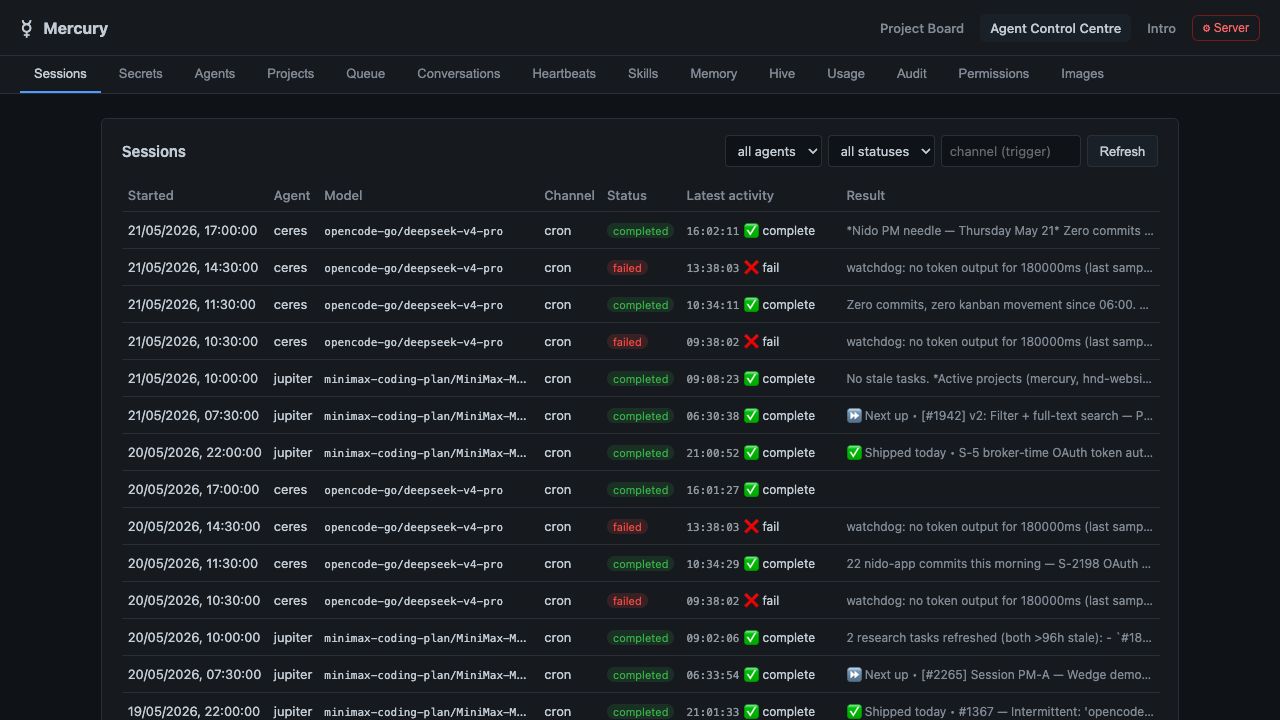Click red X icon in 20/05 10:30:00 row
Screen dimensions: 1280x720
pyautogui.click(x=751, y=600)
